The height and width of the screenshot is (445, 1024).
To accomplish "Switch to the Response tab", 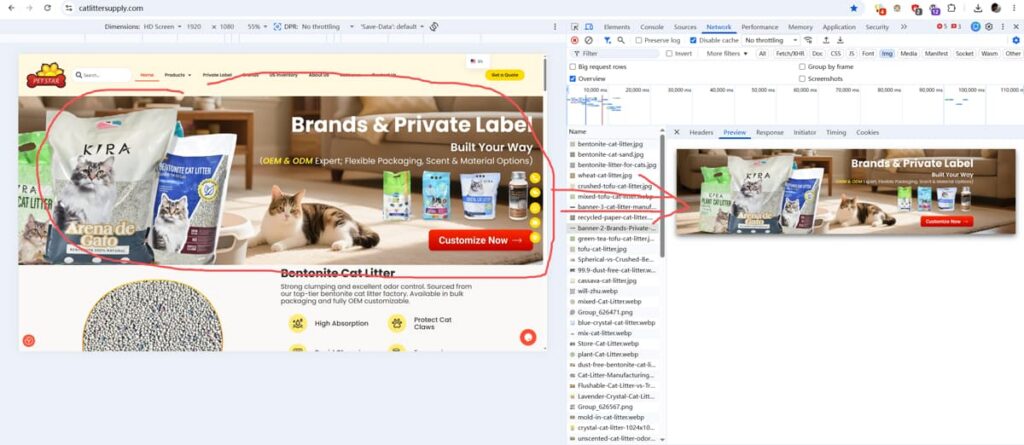I will click(x=769, y=132).
